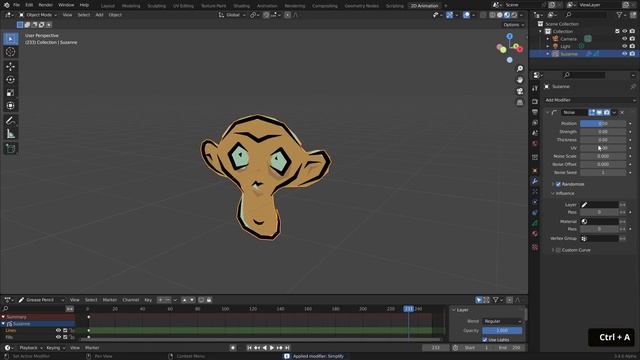Open the Modifiers wrench properties tab
Image resolution: width=640 pixels, height=360 pixels.
point(535,181)
